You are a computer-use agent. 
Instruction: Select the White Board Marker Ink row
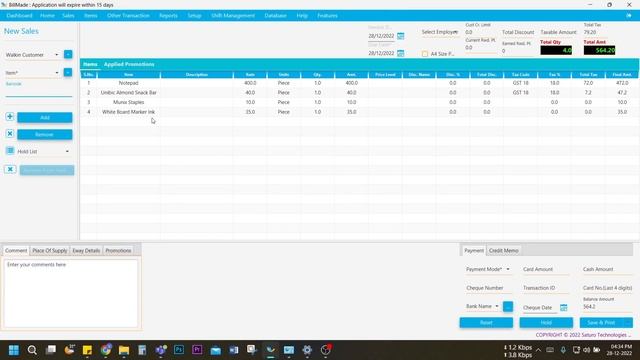(359, 112)
